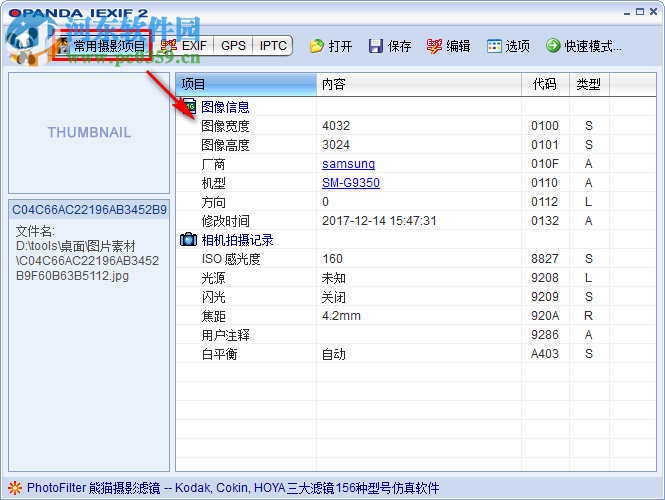This screenshot has height=500, width=665.
Task: Open the EXIF tab
Action: [x=183, y=45]
